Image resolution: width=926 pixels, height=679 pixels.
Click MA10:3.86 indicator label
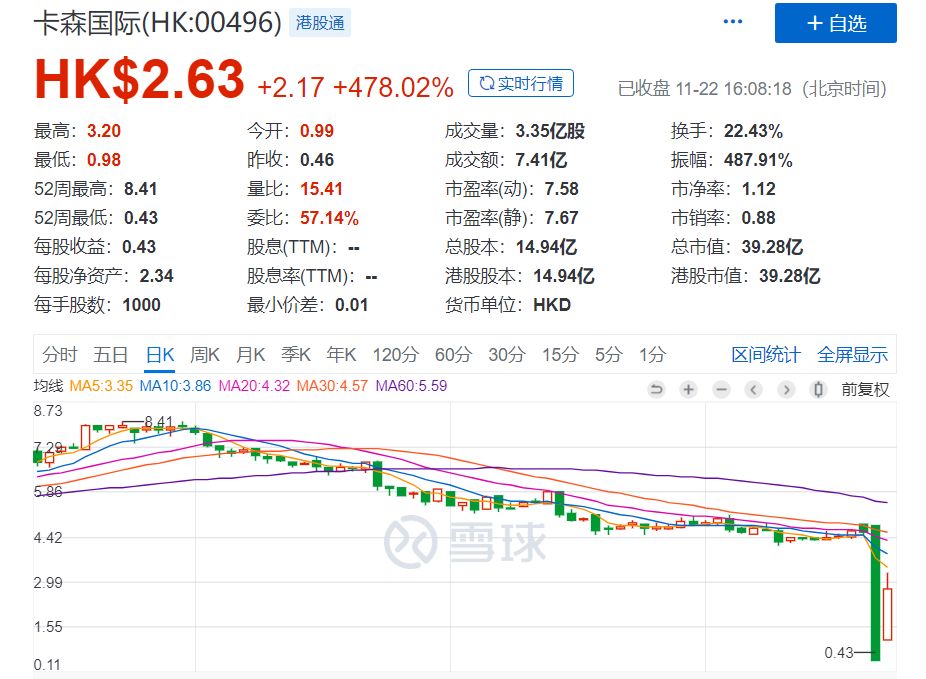click(x=175, y=386)
